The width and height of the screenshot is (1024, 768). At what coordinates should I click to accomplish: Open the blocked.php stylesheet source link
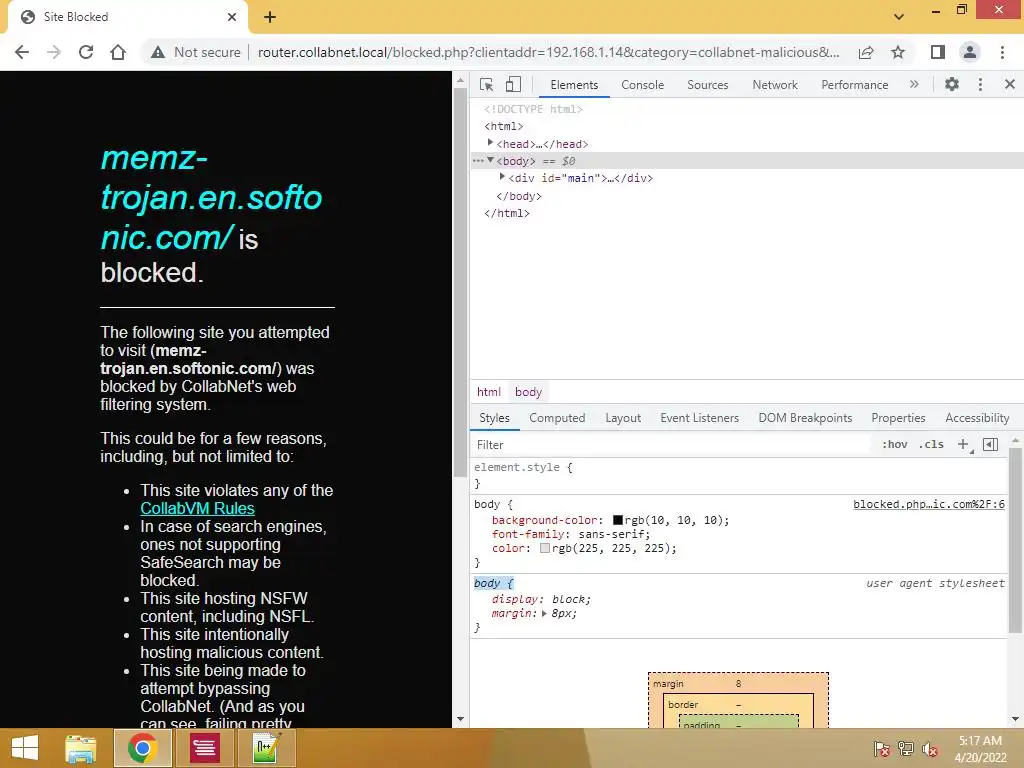pyautogui.click(x=929, y=504)
